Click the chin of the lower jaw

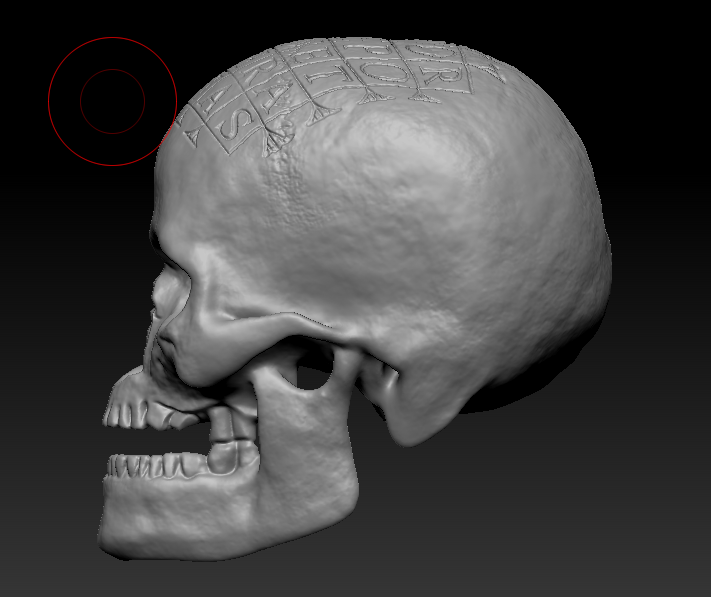click(128, 527)
